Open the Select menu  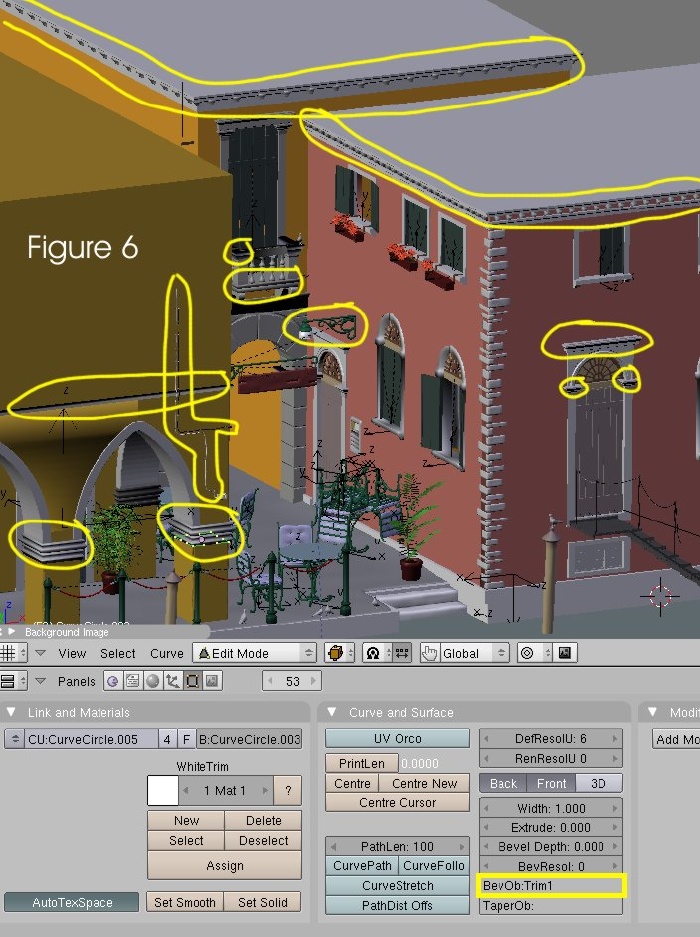(118, 653)
